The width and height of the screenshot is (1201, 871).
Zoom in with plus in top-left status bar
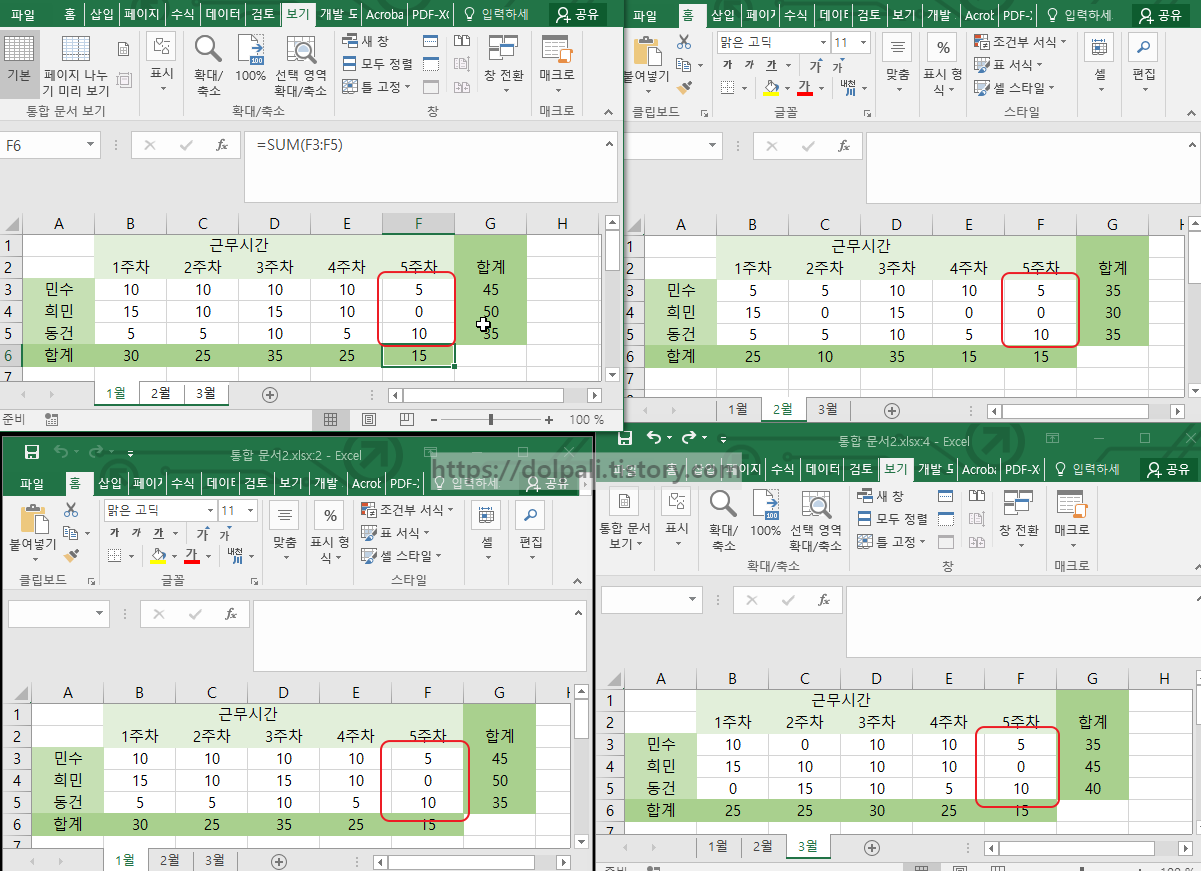click(548, 420)
